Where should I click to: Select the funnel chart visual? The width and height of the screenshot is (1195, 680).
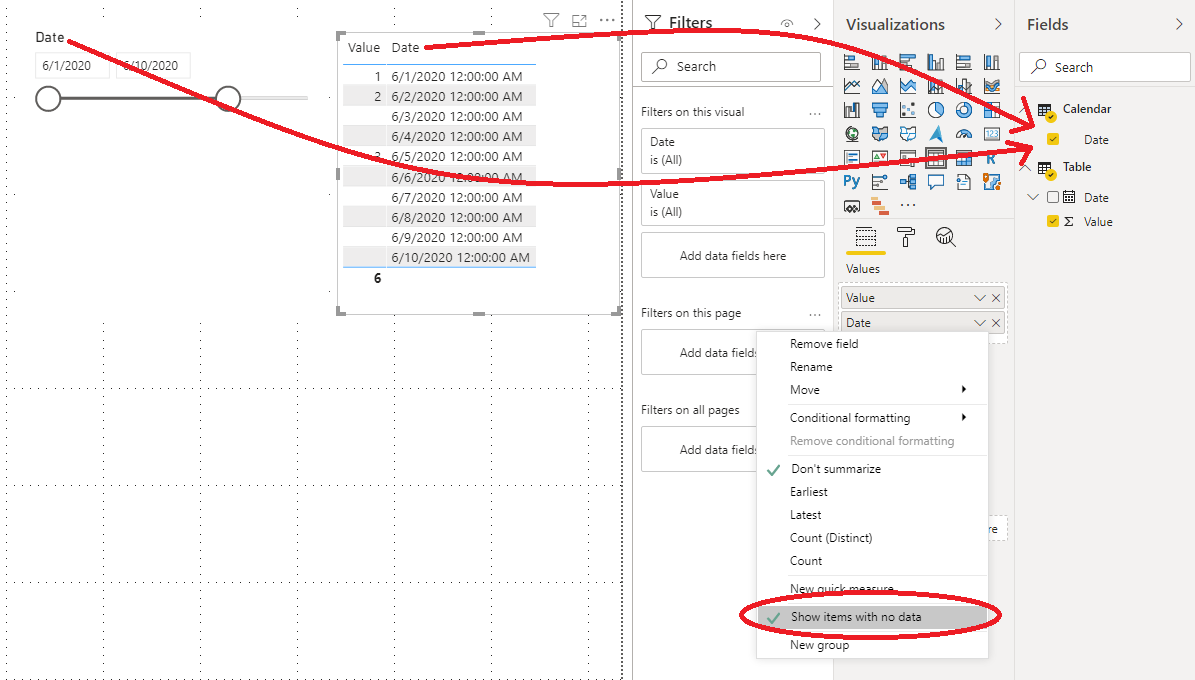click(x=879, y=110)
